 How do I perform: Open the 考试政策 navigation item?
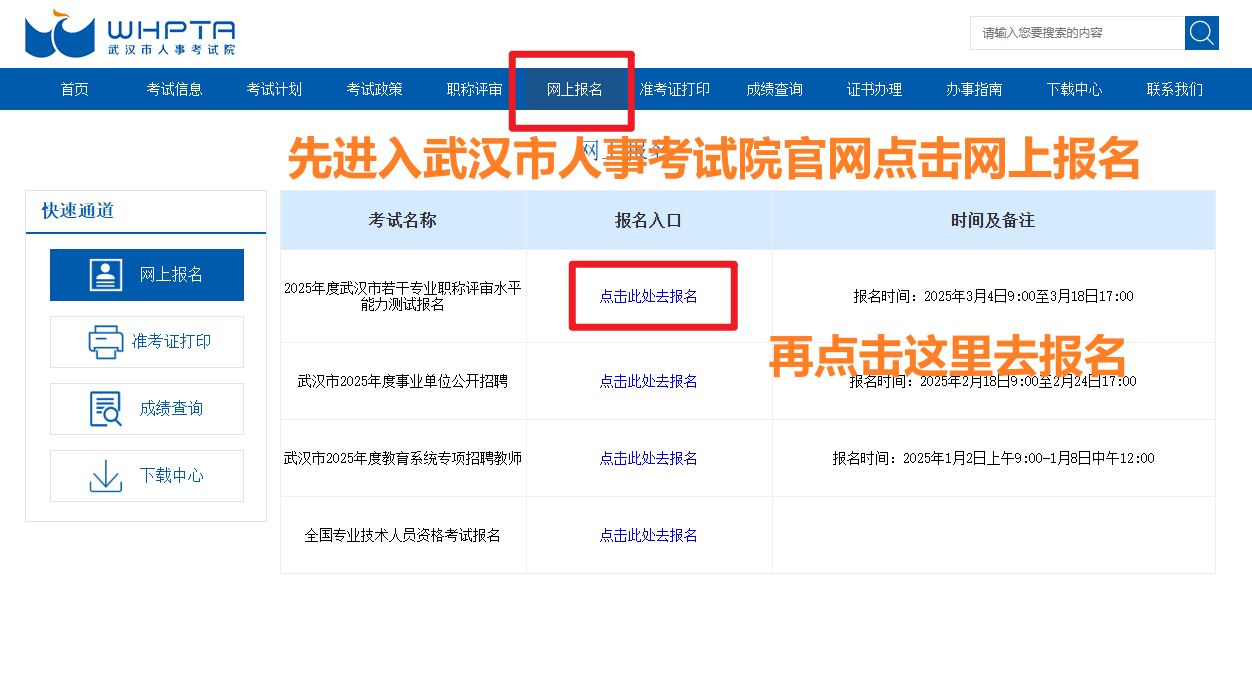coord(373,89)
